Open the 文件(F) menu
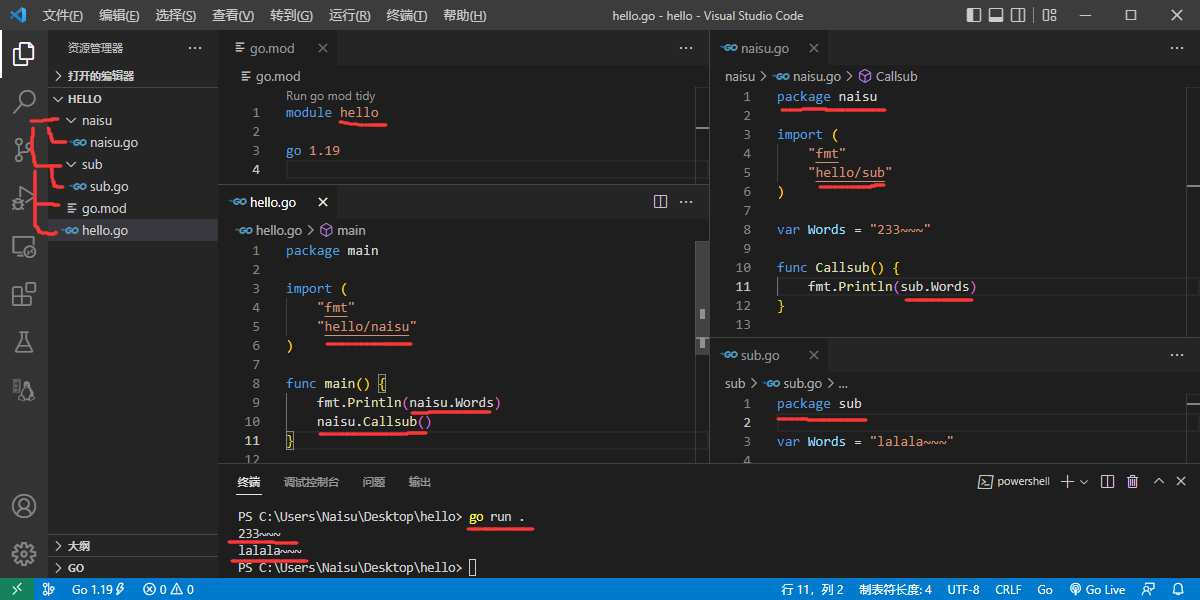This screenshot has width=1200, height=600. pos(63,16)
